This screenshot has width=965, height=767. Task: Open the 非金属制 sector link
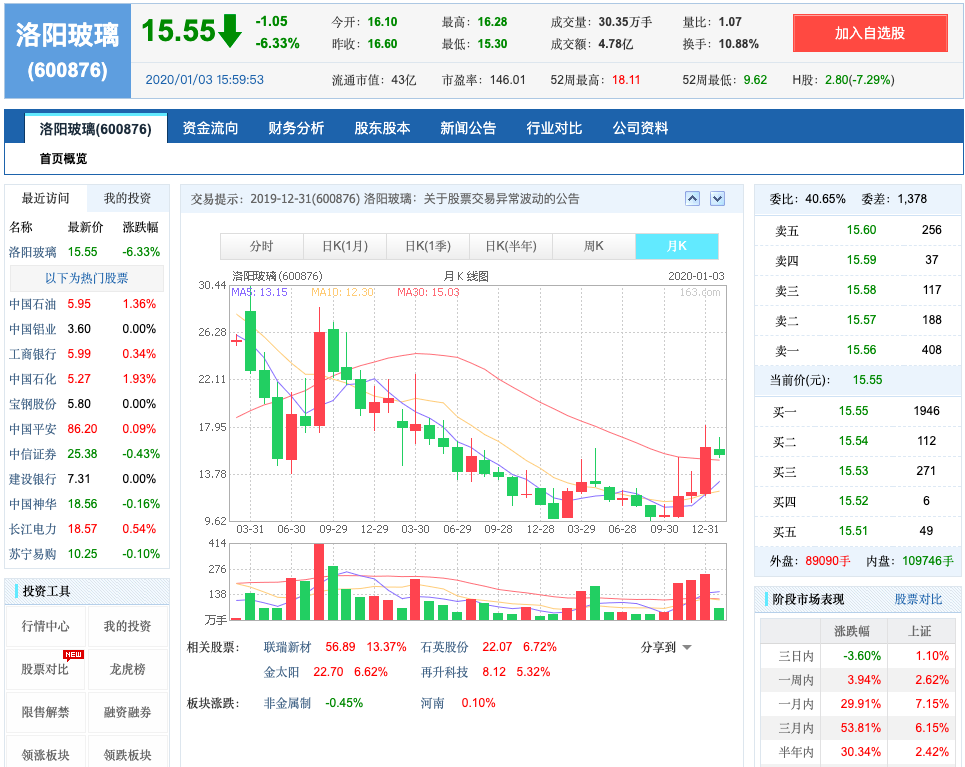click(x=287, y=703)
